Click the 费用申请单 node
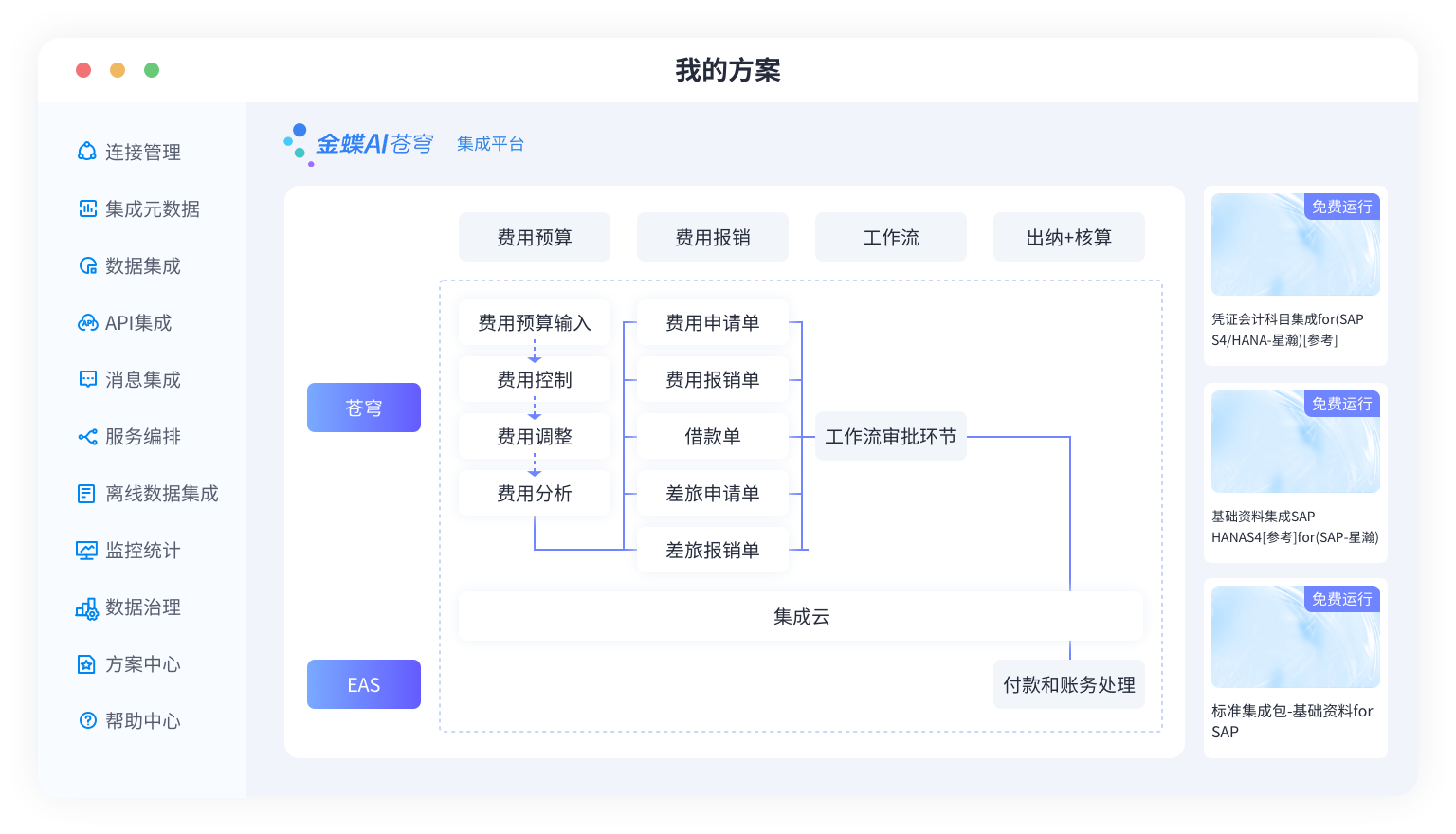This screenshot has height=834, width=1456. click(713, 322)
